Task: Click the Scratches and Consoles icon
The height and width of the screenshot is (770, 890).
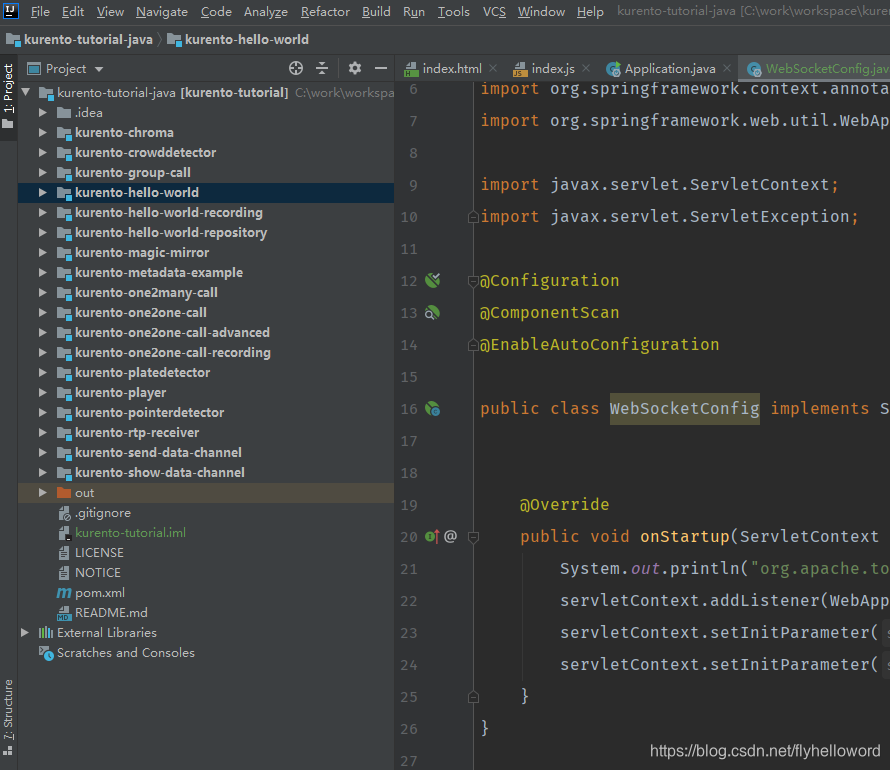Action: coord(46,653)
